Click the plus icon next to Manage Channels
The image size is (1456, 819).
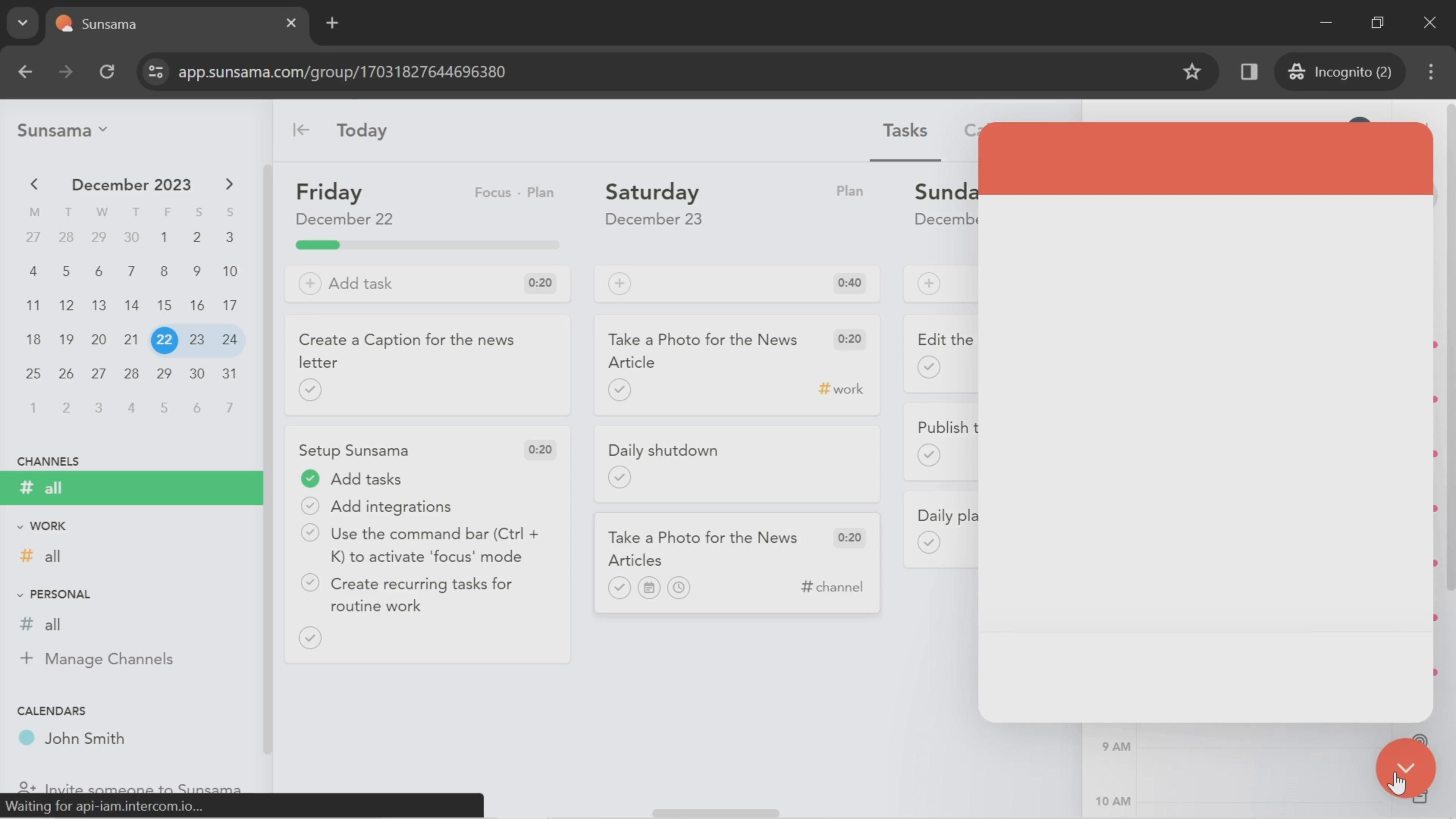(26, 659)
